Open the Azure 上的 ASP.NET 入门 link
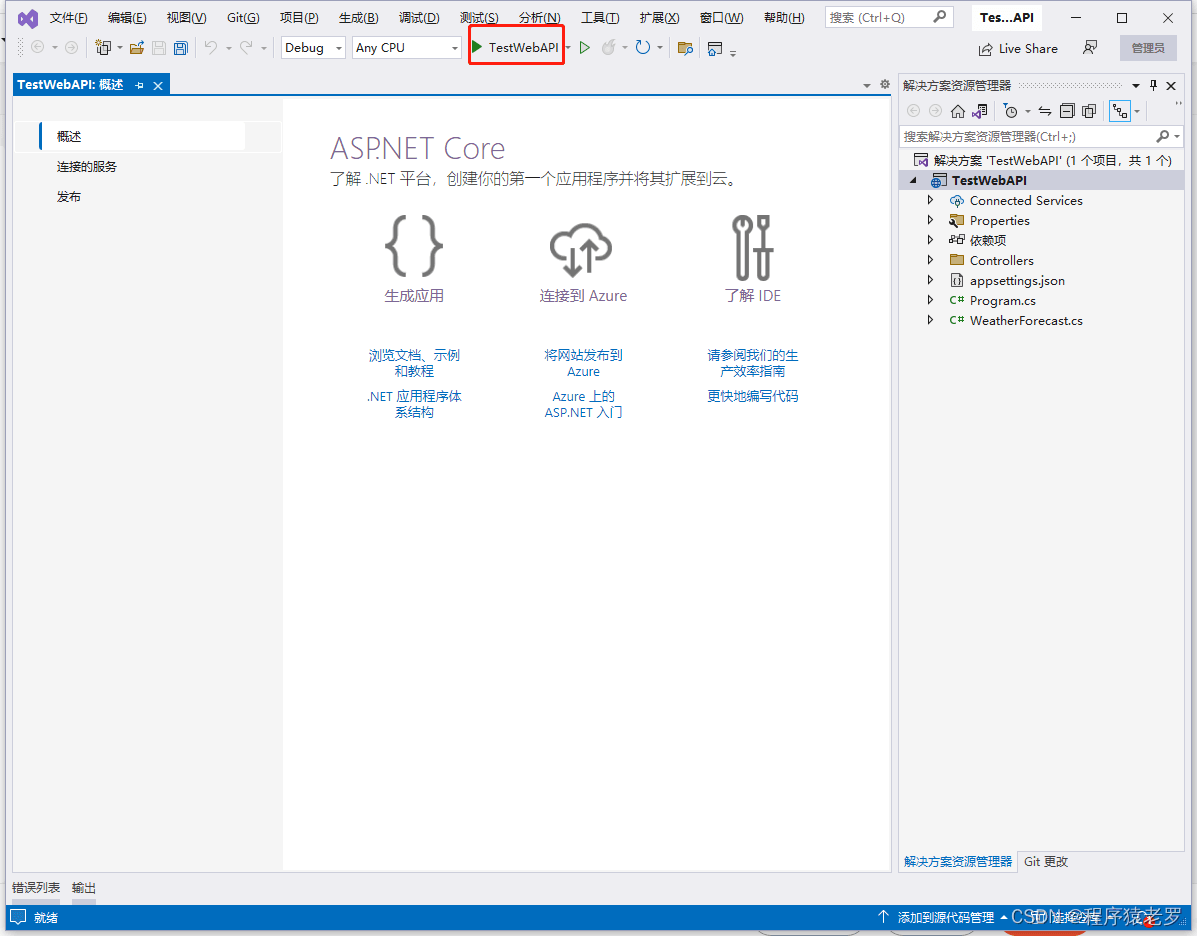This screenshot has height=936, width=1197. pos(583,404)
